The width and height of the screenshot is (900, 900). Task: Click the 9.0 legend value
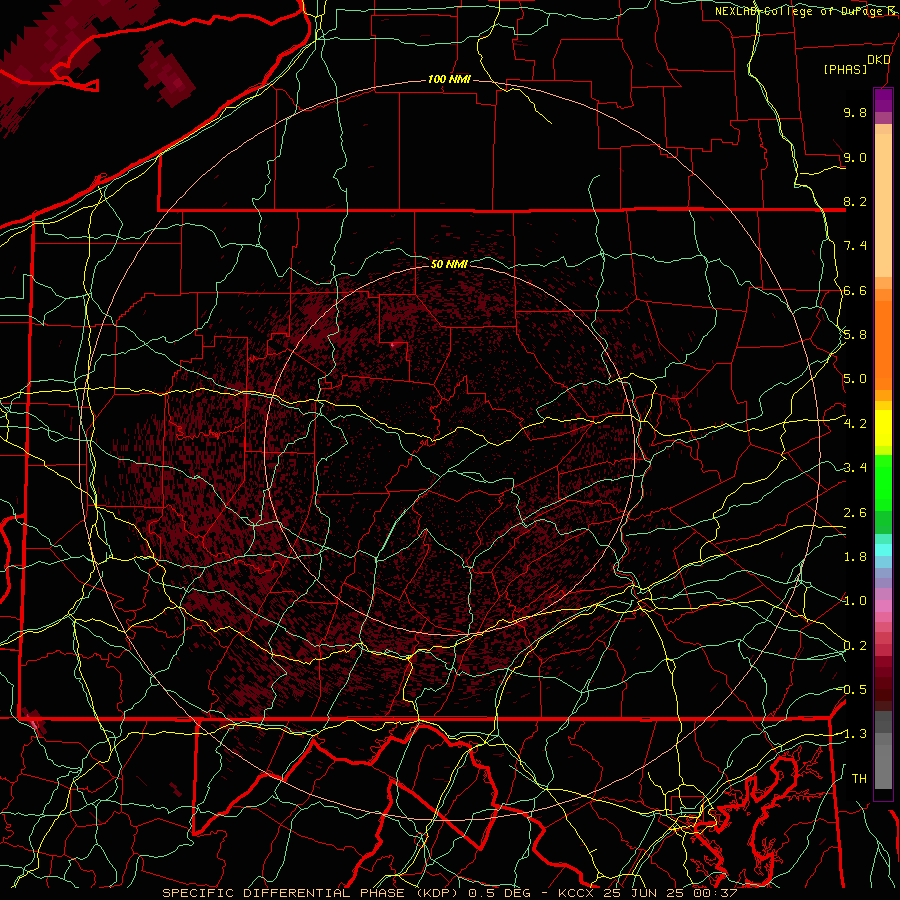(x=855, y=157)
